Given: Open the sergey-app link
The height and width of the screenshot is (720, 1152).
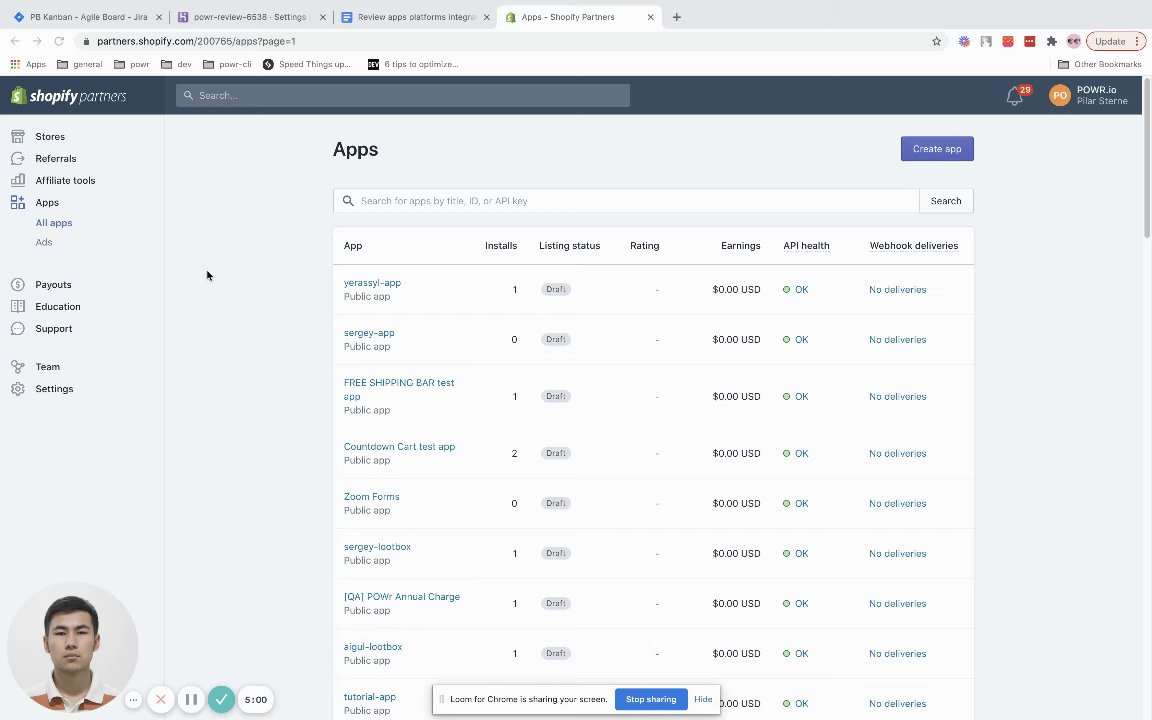Looking at the screenshot, I should point(369,333).
